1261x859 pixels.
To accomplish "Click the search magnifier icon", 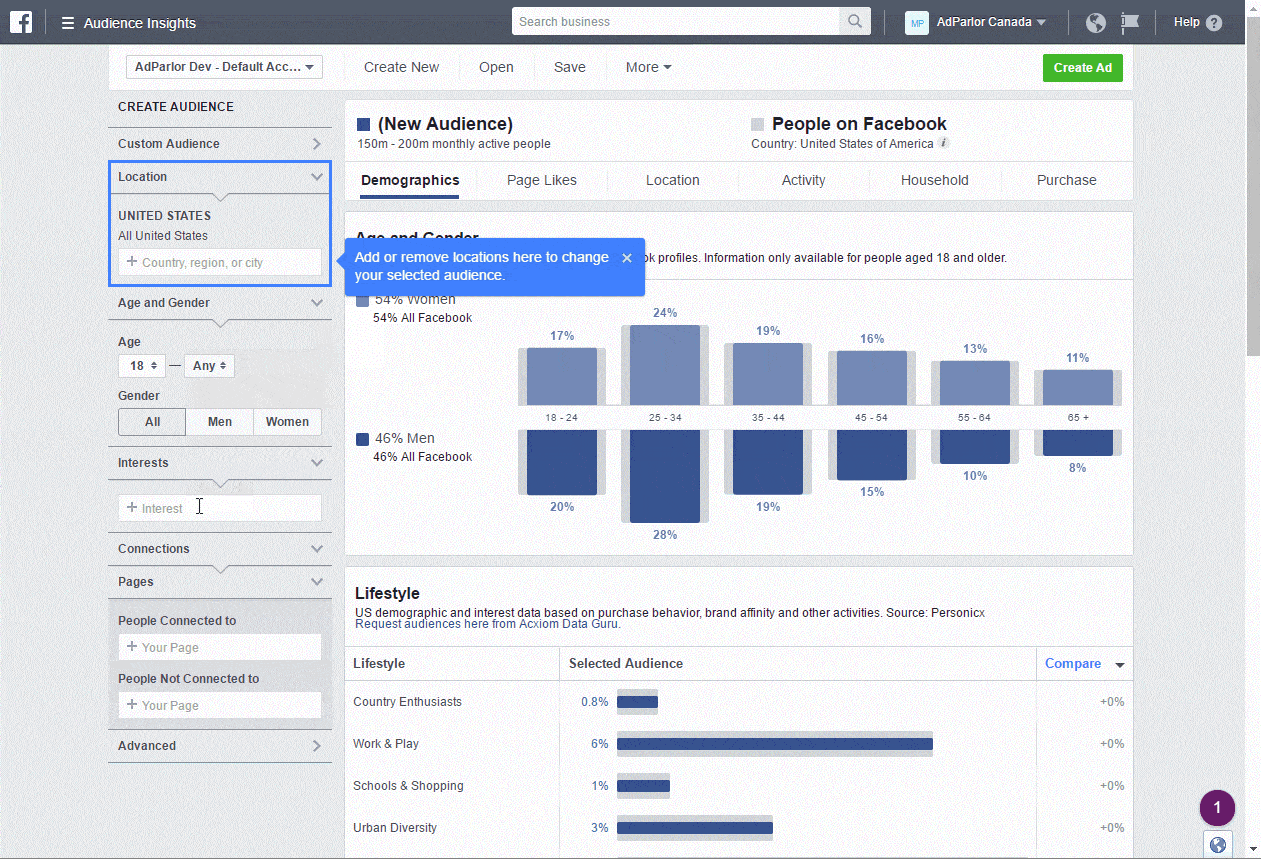I will click(x=855, y=22).
